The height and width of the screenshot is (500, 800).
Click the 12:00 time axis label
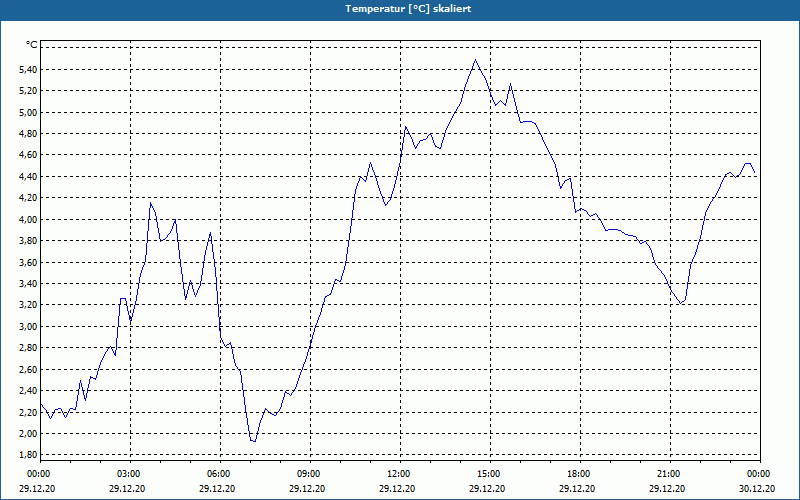(x=401, y=474)
